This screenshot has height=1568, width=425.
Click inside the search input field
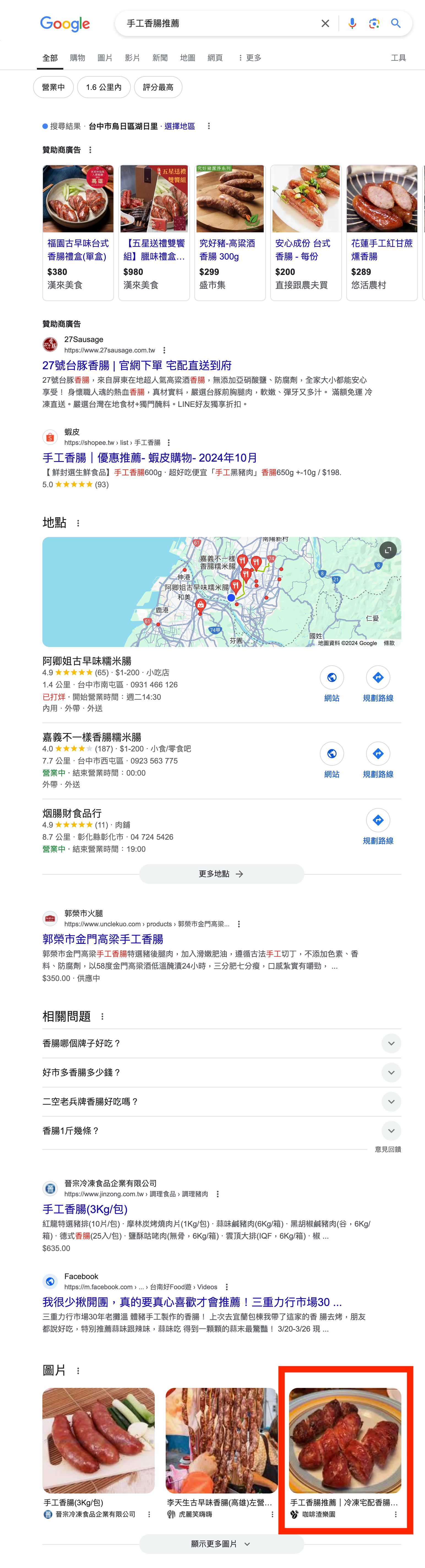tap(219, 23)
